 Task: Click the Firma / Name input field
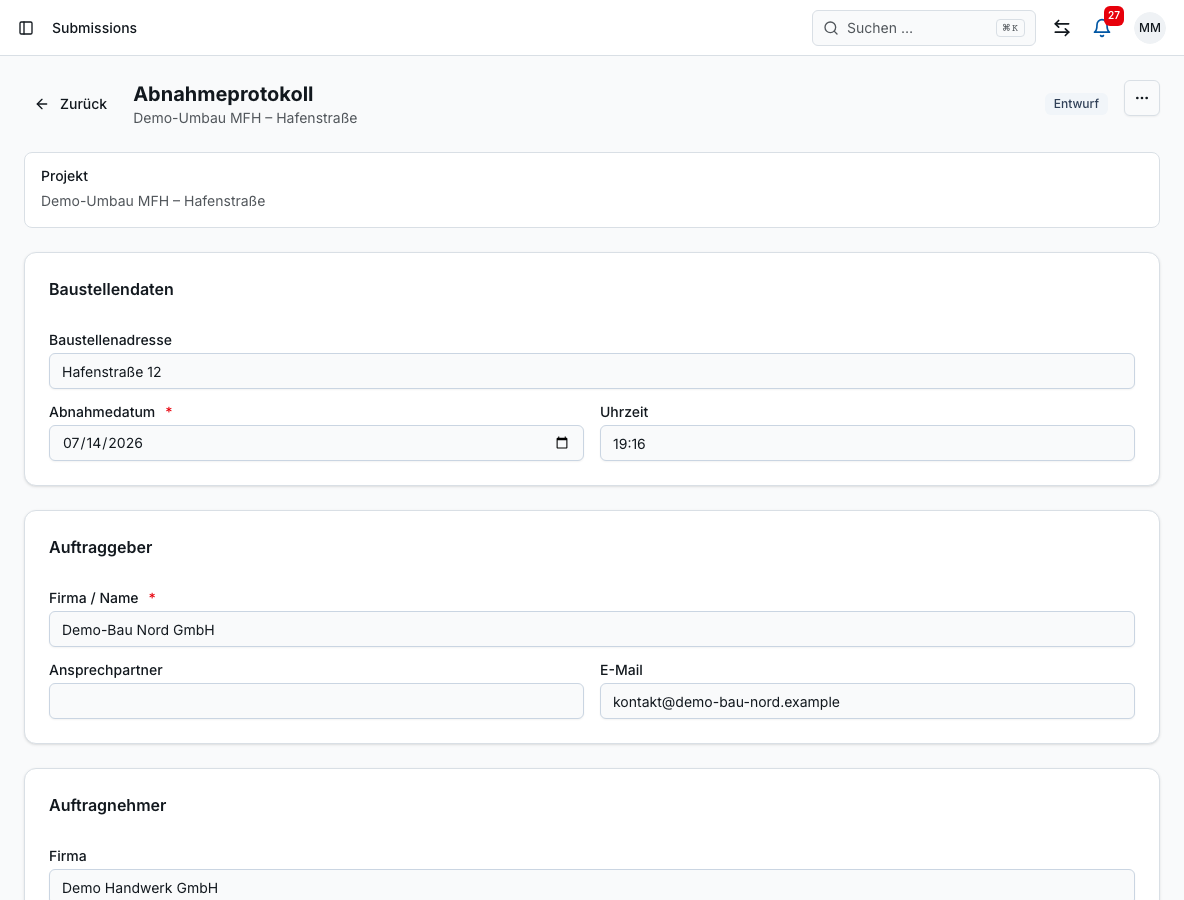[591, 630]
